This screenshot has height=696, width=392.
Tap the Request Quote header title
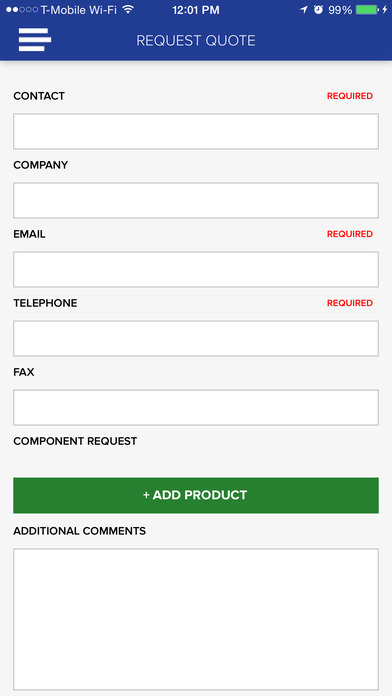(196, 41)
